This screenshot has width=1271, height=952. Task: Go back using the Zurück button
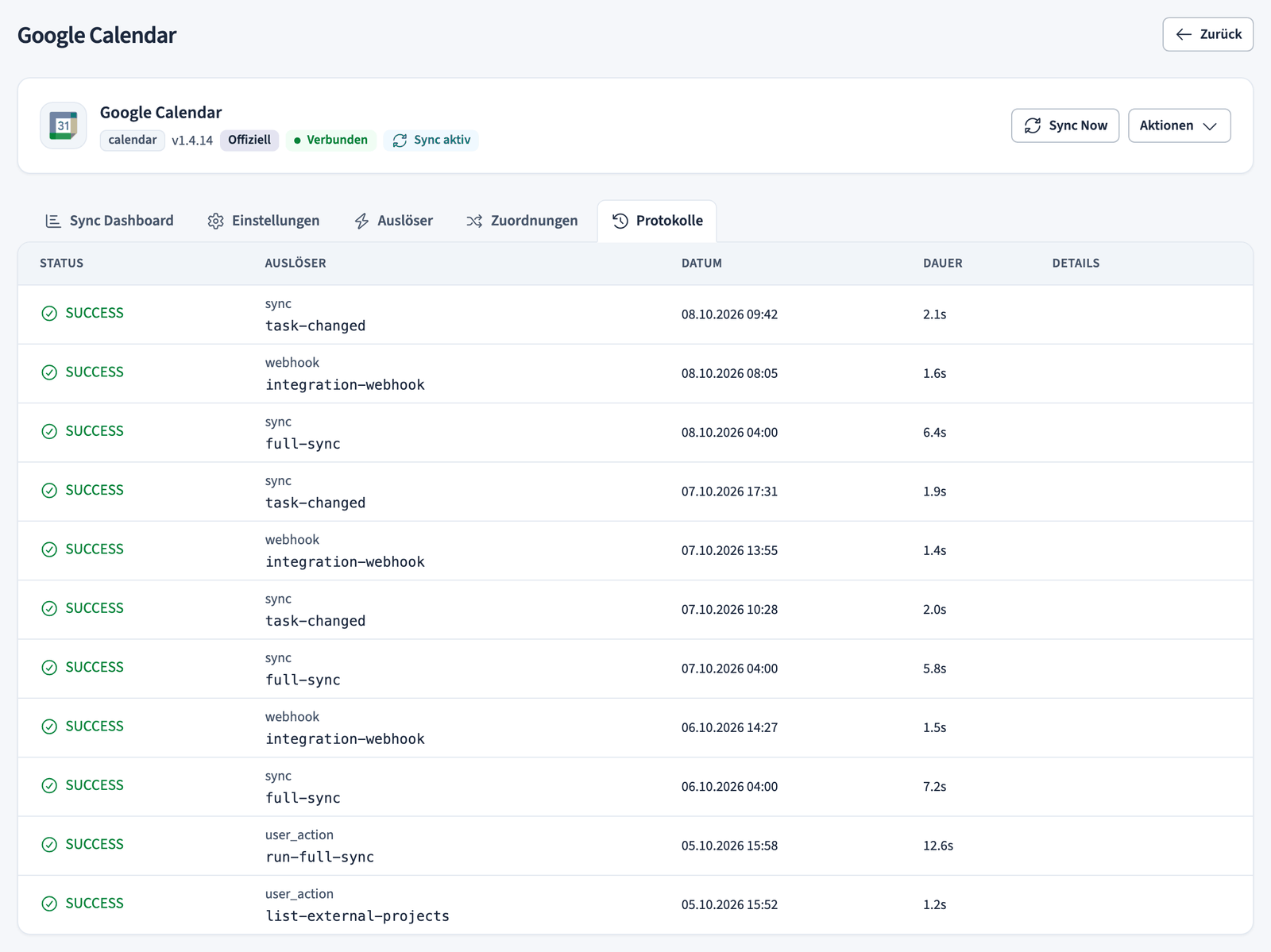[x=1207, y=34]
